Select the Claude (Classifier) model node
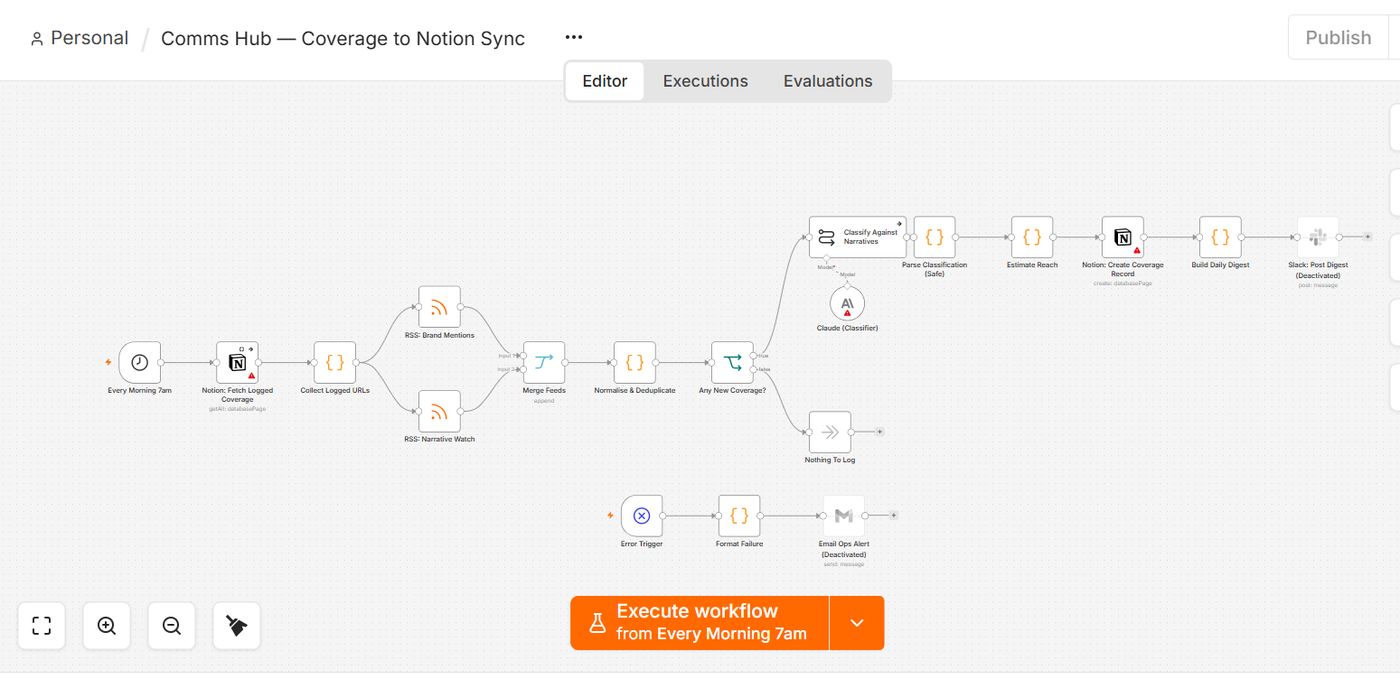The image size is (1400, 688). pyautogui.click(x=847, y=303)
